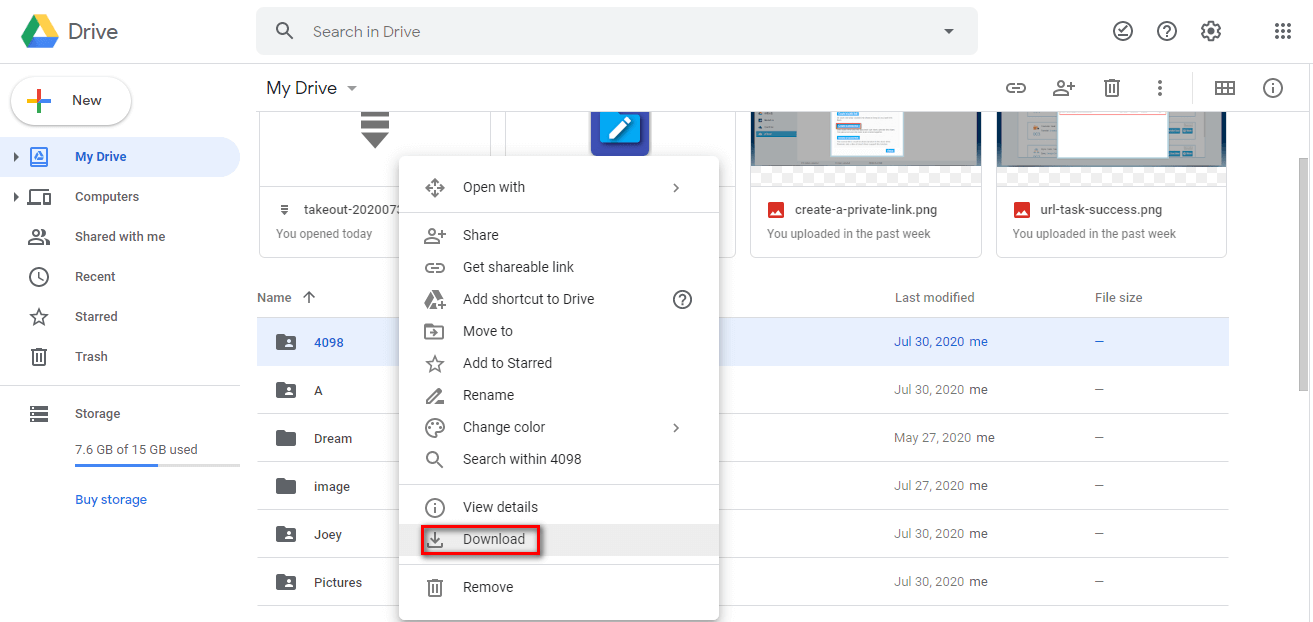Show search options dropdown arrow
Screen dimensions: 1313x622
tap(949, 31)
